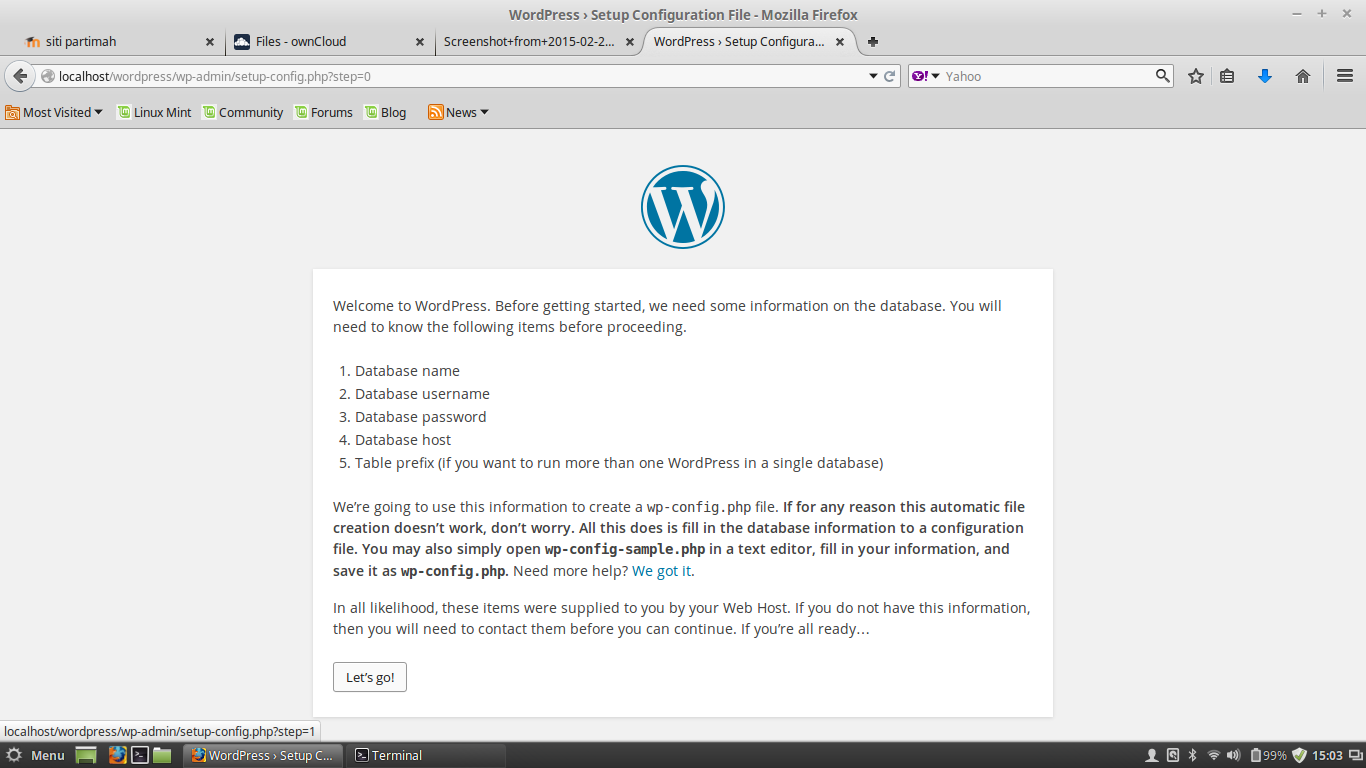This screenshot has height=768, width=1366.
Task: Close the Screenshot+from+2015 tab
Action: coord(630,42)
